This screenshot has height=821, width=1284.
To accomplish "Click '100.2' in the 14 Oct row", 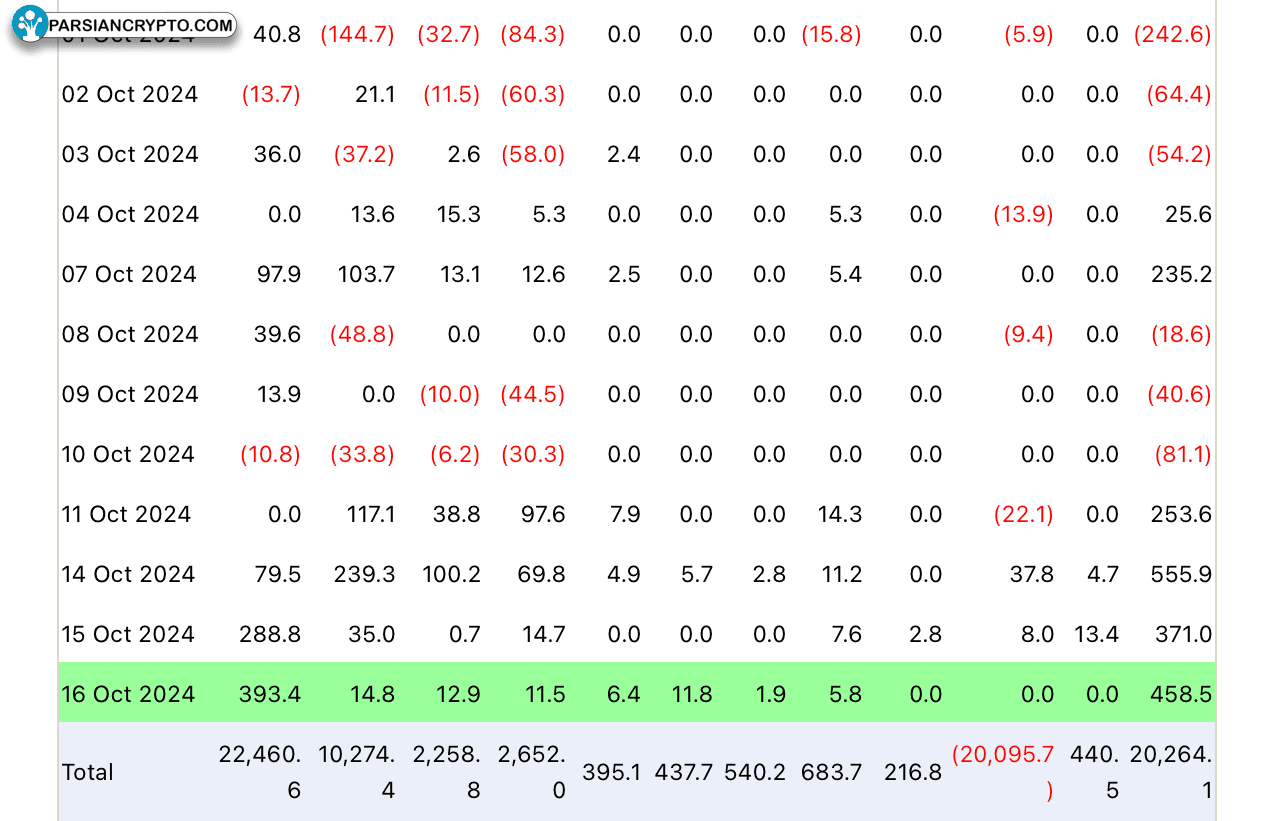I will (452, 574).
